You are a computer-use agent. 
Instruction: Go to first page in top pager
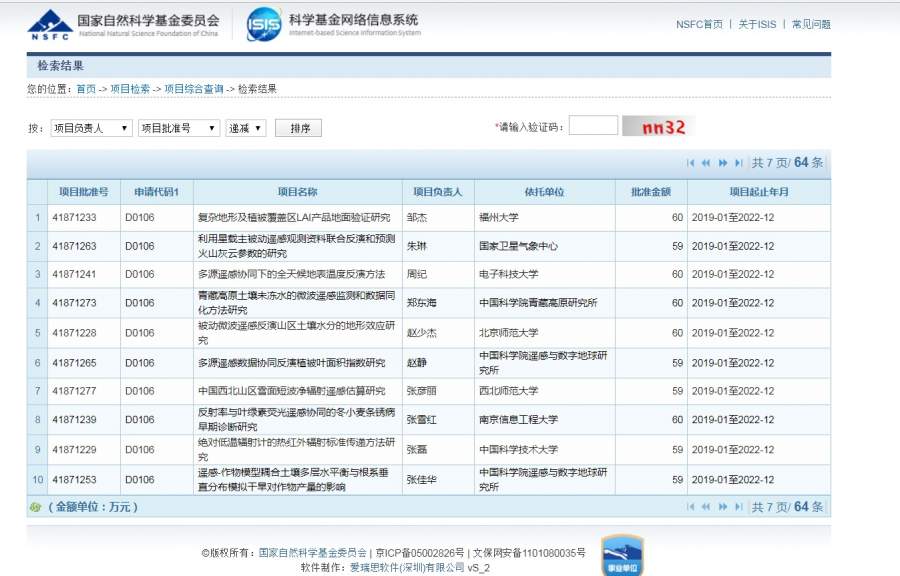pos(691,163)
